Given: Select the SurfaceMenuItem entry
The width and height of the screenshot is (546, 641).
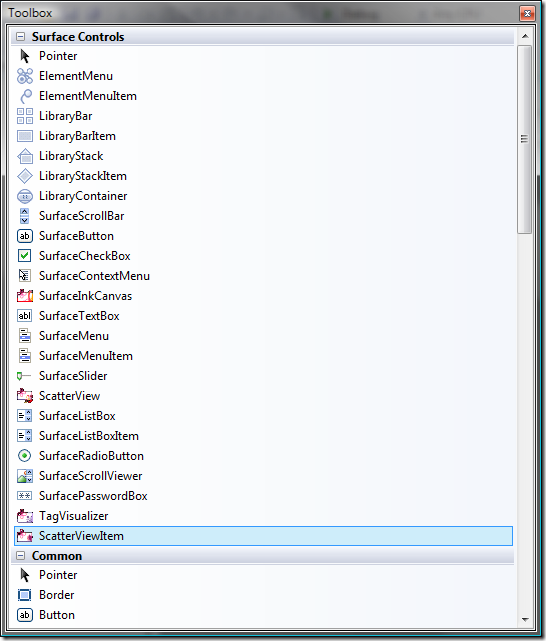Looking at the screenshot, I should [x=263, y=356].
